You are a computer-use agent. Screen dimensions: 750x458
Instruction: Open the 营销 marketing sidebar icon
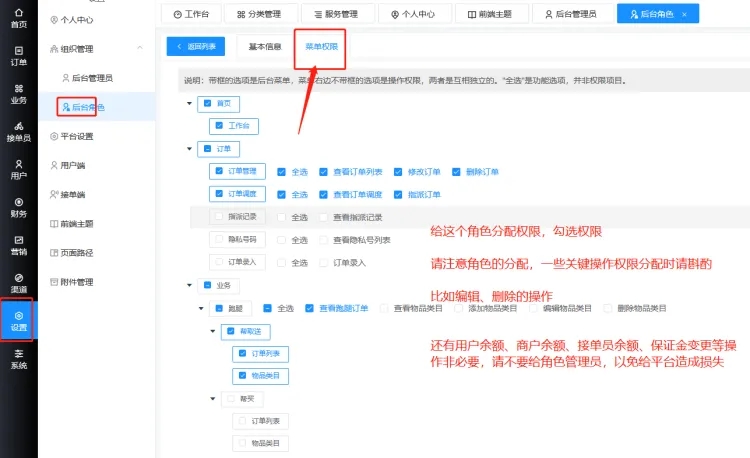[x=18, y=245]
